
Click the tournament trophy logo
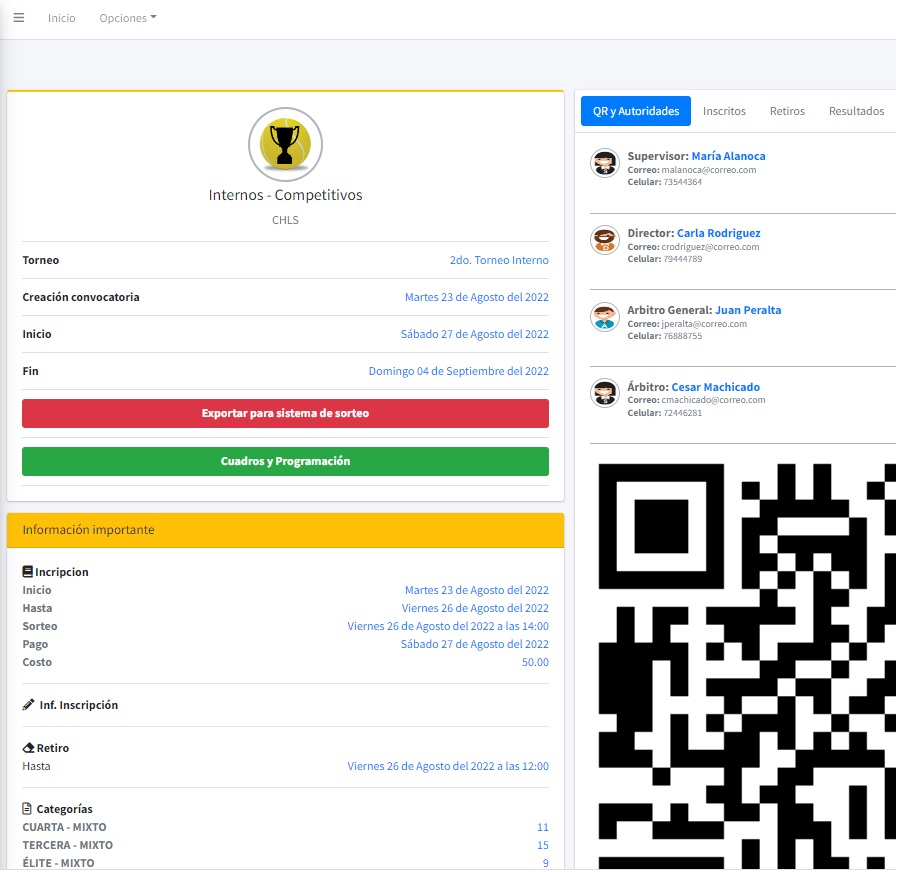285,145
